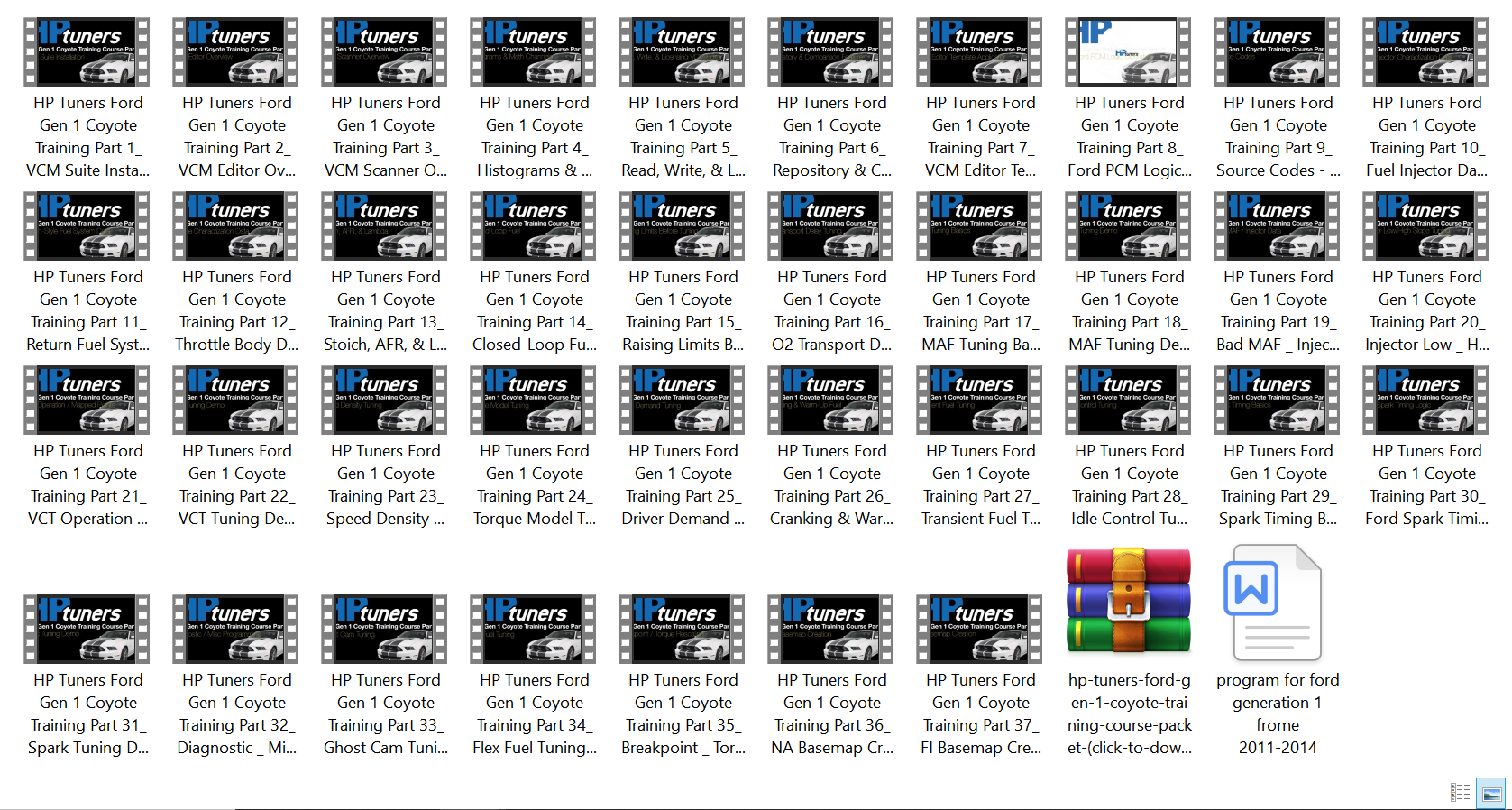Select Training Part 18 MAF Tuning De... video icon
This screenshot has width=1512, height=810.
(x=1129, y=226)
